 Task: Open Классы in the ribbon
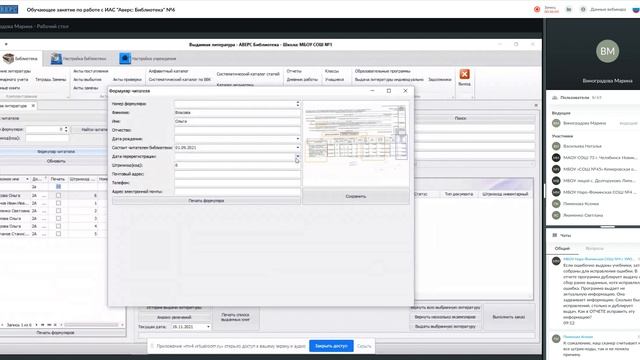(x=332, y=71)
